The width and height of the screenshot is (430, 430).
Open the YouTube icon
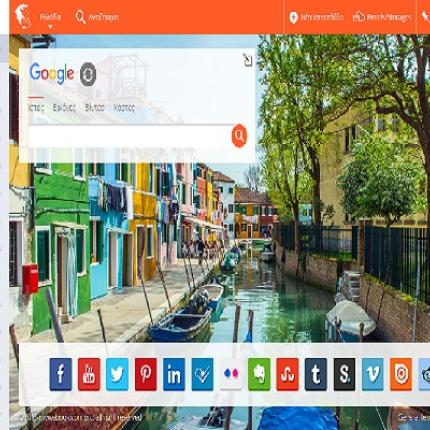(x=89, y=374)
